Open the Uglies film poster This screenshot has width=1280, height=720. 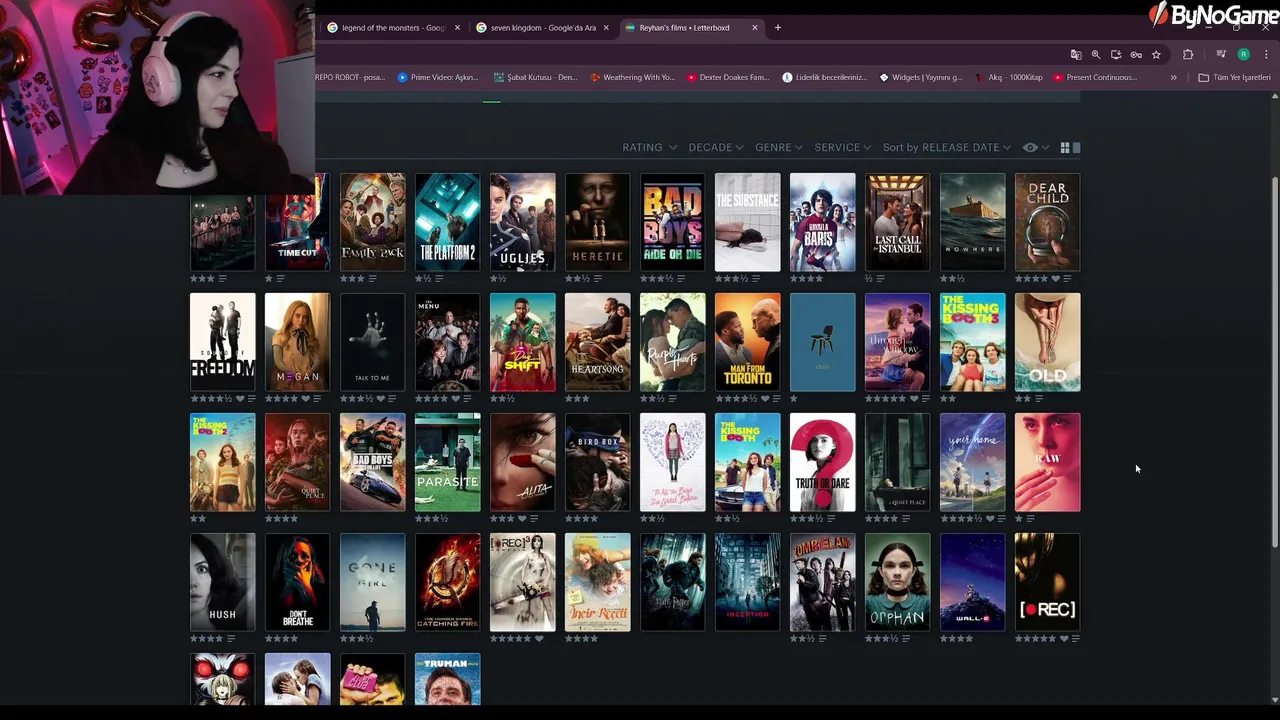[522, 222]
